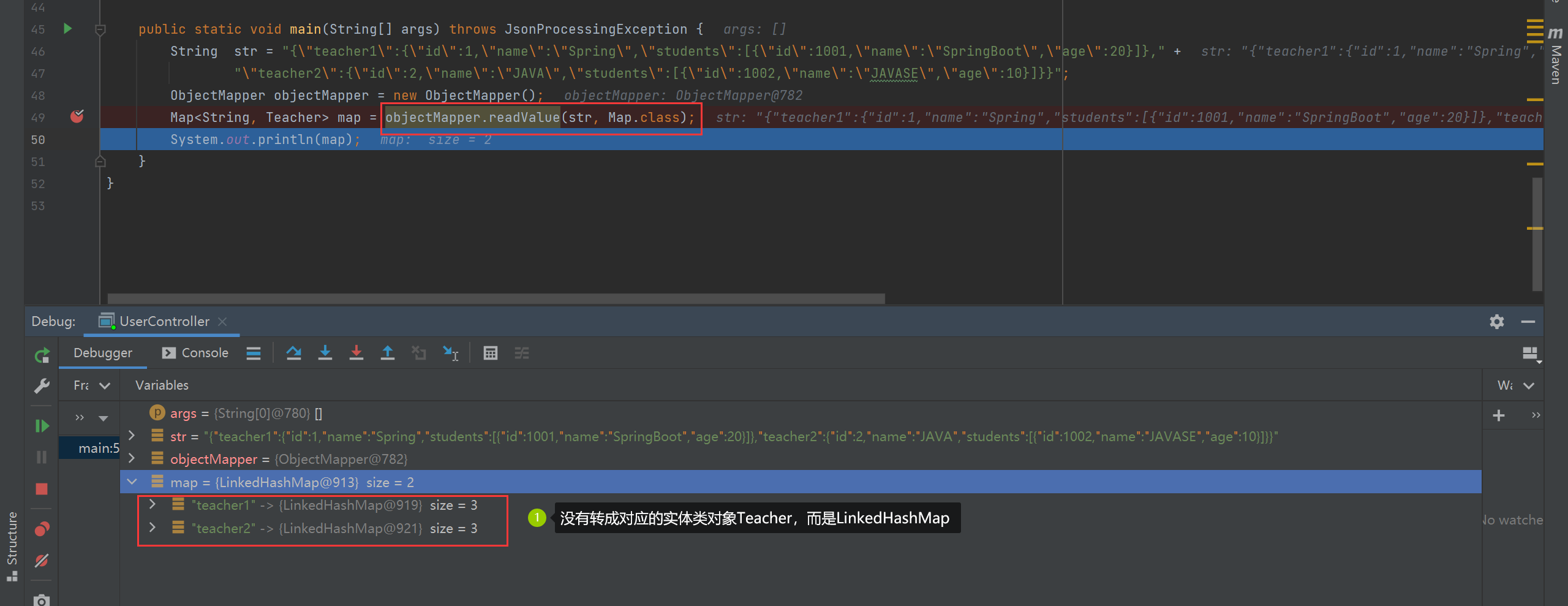Click the horizontal editor scrollbar
This screenshot has height=606, width=1568.
click(496, 298)
